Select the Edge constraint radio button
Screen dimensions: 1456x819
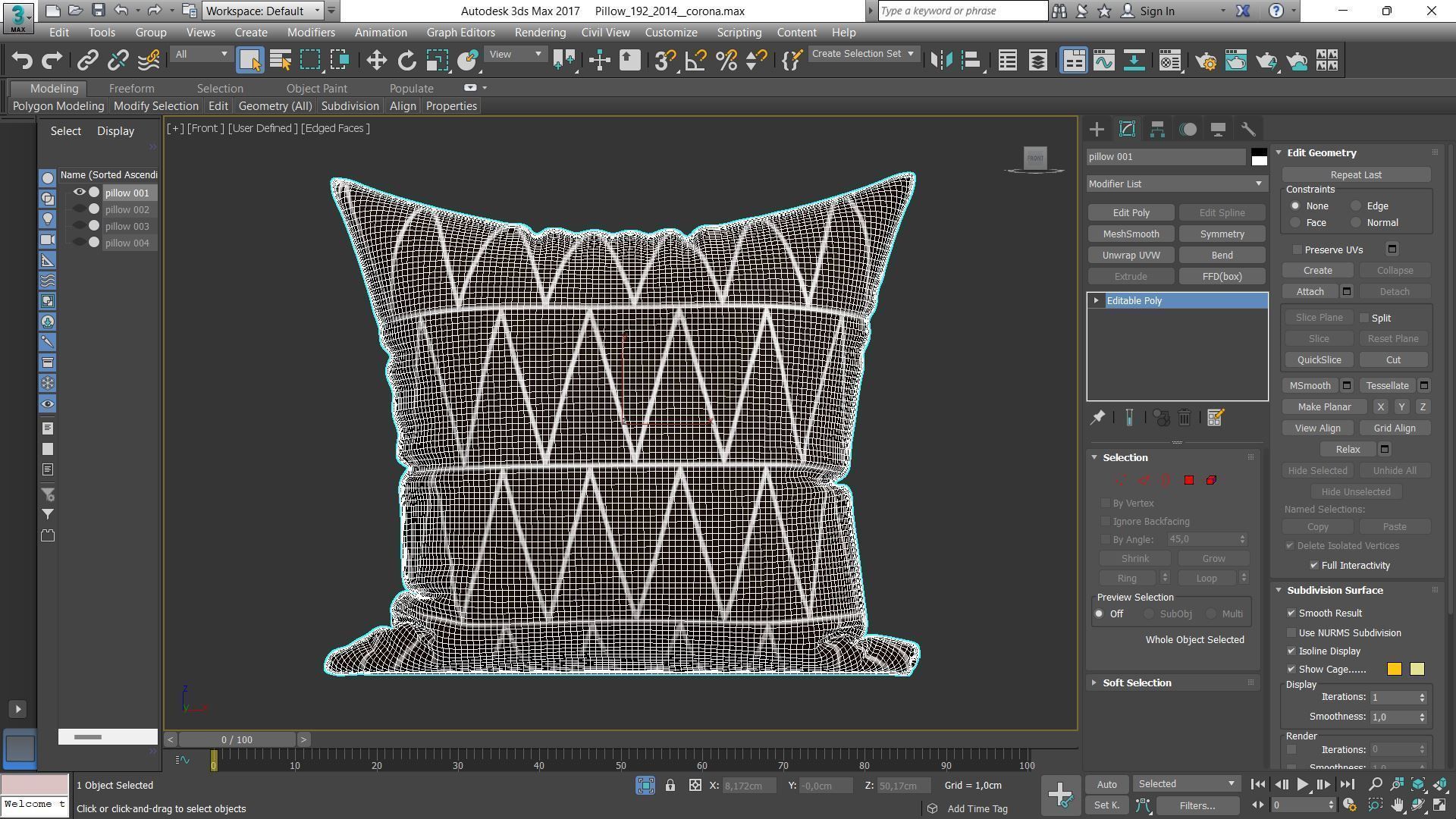coord(1356,206)
